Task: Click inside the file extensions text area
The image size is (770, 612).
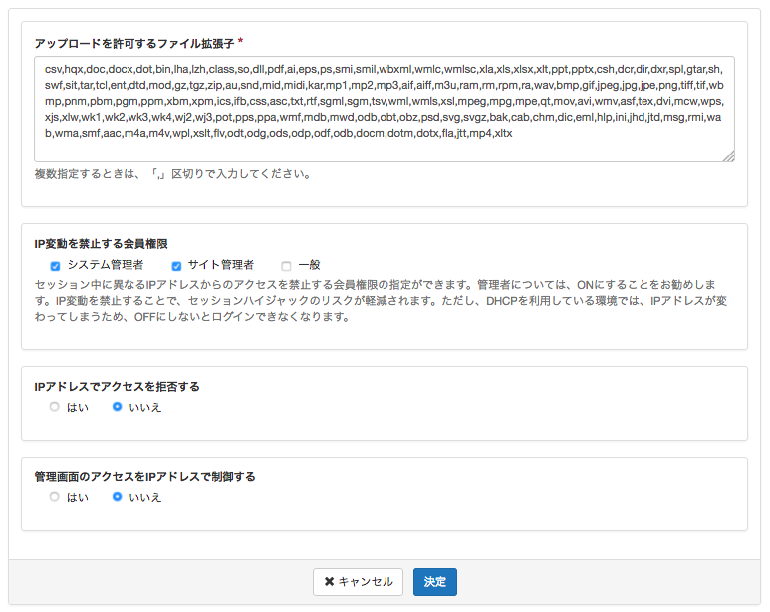Action: pos(384,108)
